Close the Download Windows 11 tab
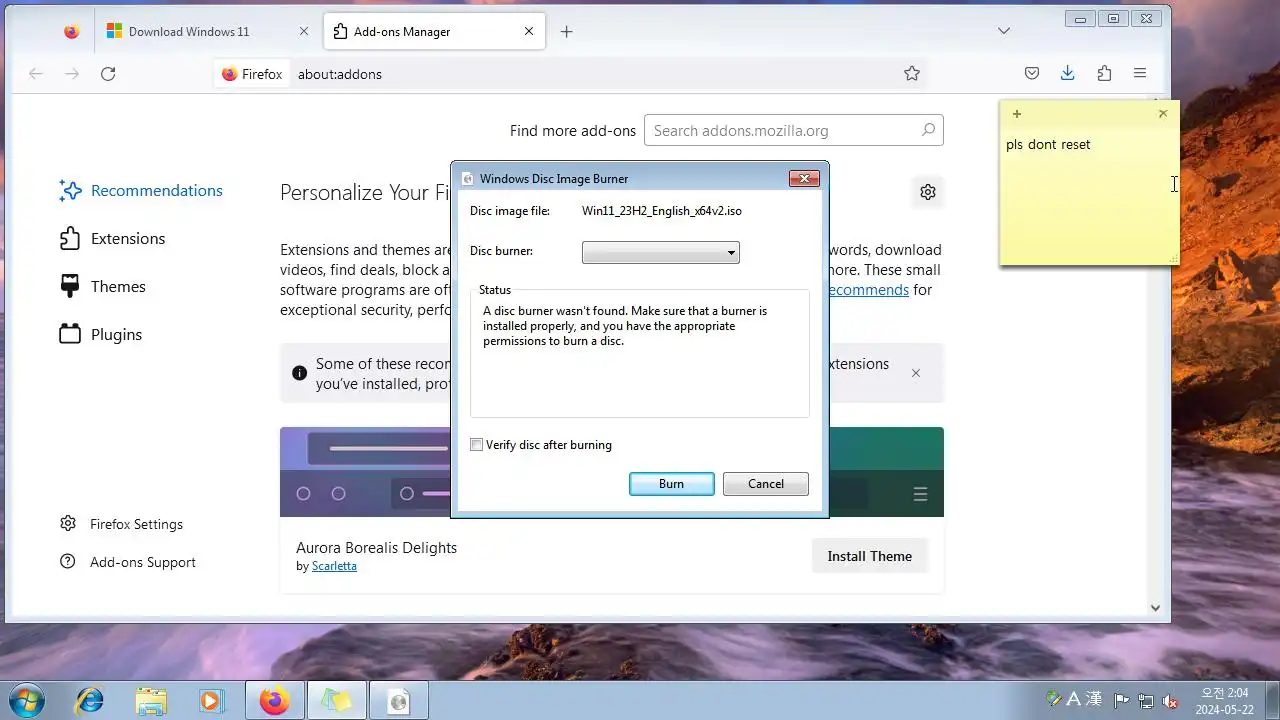Screen dimensions: 1280x720 (304, 32)
